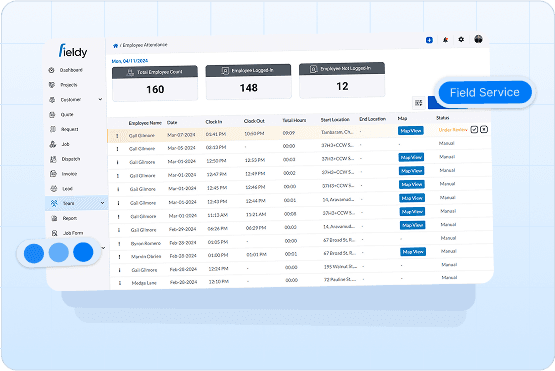Click the blue plus quick-add icon
Viewport: 555px width, 371px height.
coord(429,40)
